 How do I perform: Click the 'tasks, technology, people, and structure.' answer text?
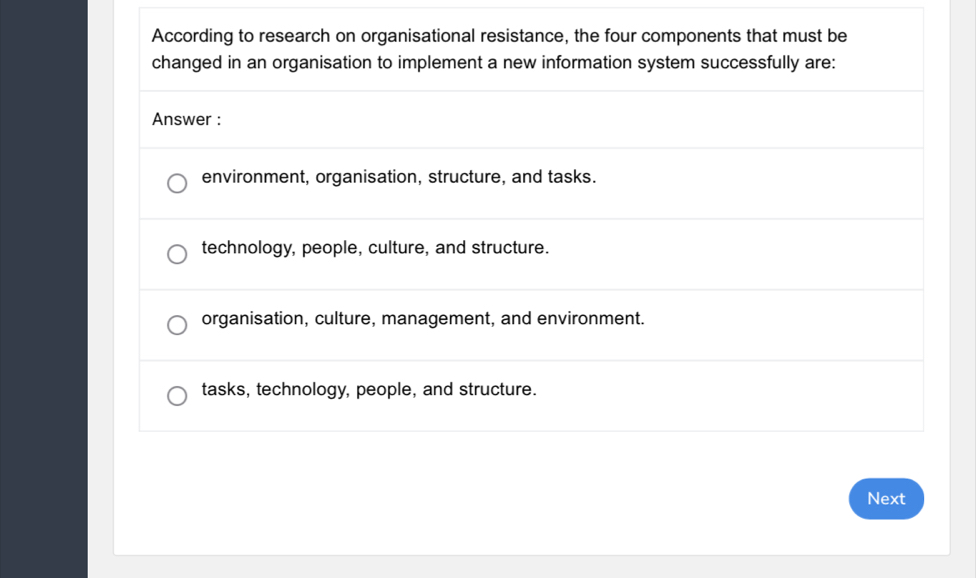tap(369, 389)
